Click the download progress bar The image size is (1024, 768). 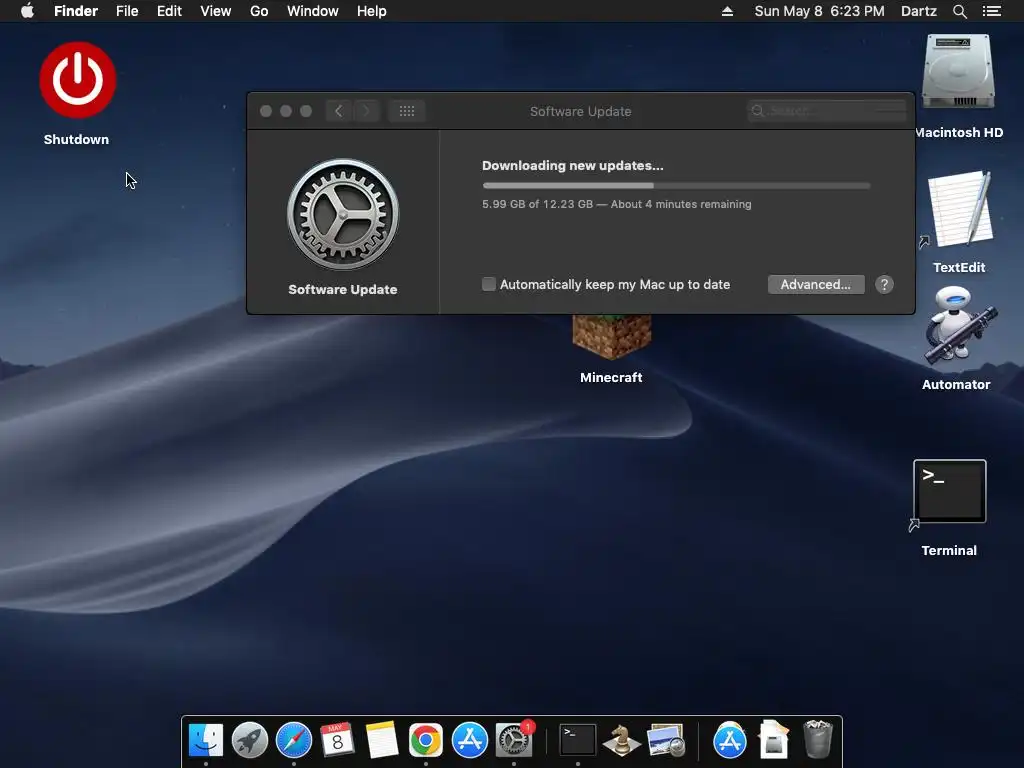676,185
